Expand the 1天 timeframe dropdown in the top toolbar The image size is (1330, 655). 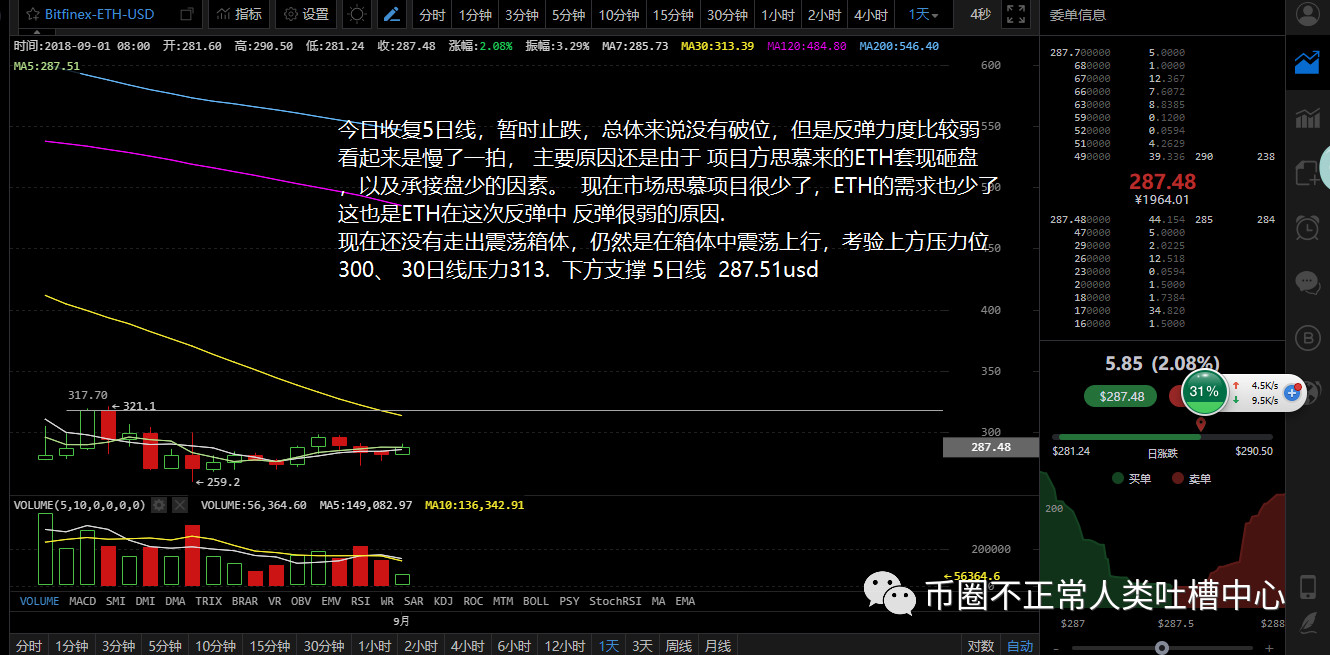[x=923, y=15]
